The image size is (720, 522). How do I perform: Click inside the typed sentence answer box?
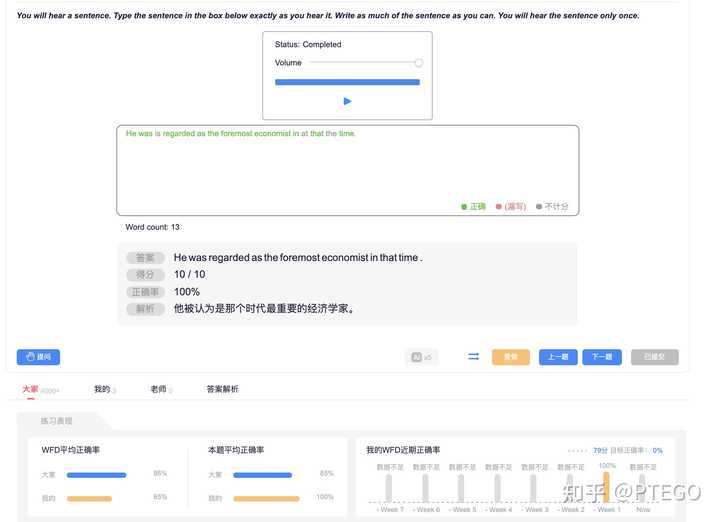[348, 170]
